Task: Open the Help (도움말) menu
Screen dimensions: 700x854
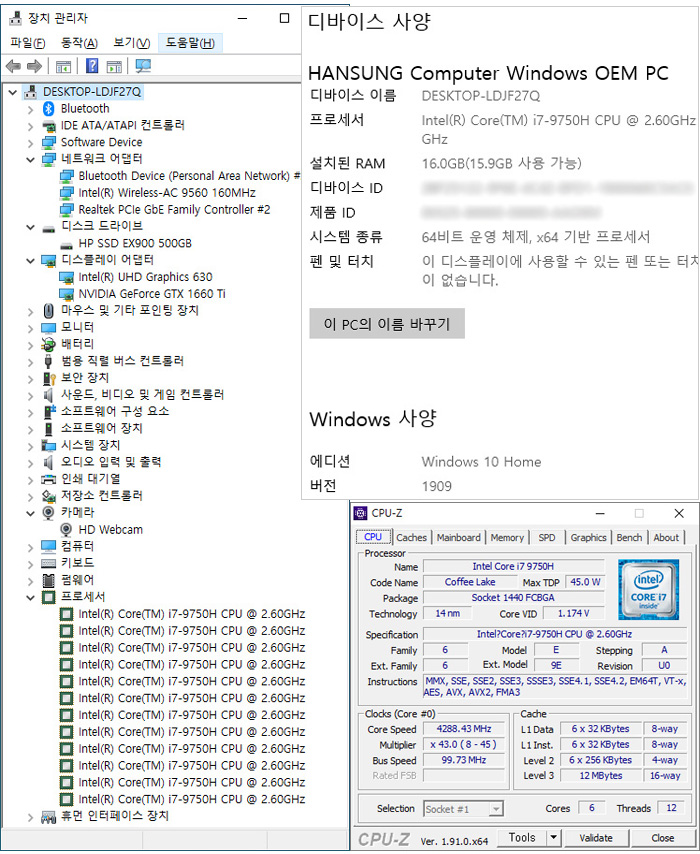Action: 190,42
